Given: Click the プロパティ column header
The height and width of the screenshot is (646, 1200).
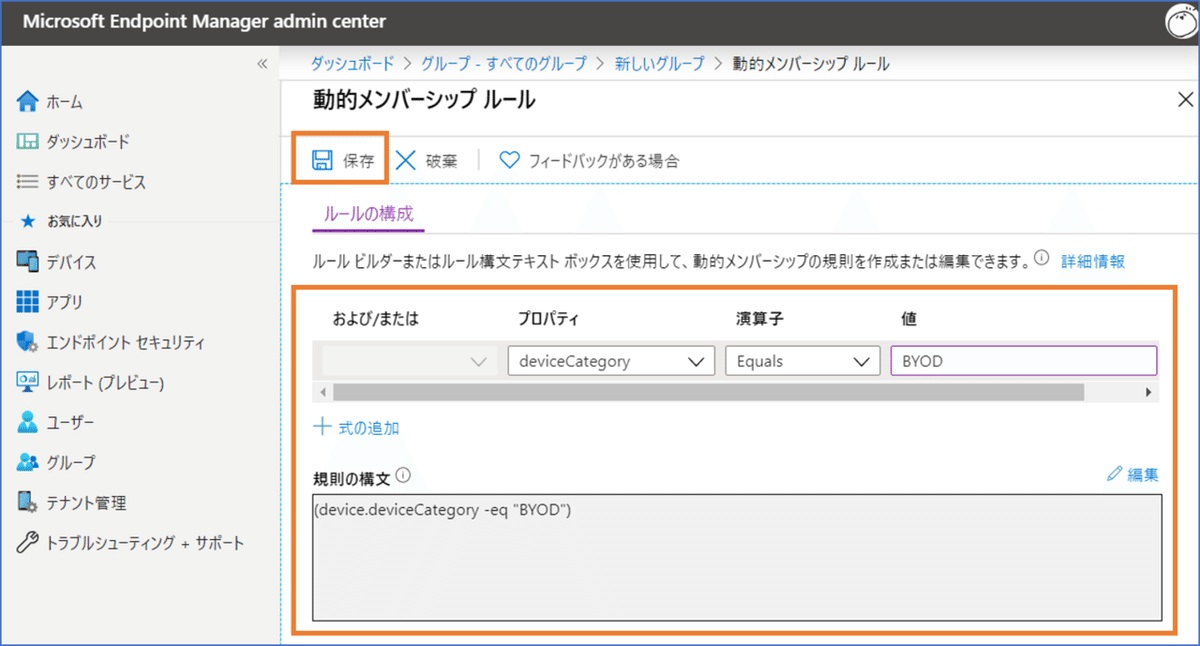Looking at the screenshot, I should click(x=546, y=318).
